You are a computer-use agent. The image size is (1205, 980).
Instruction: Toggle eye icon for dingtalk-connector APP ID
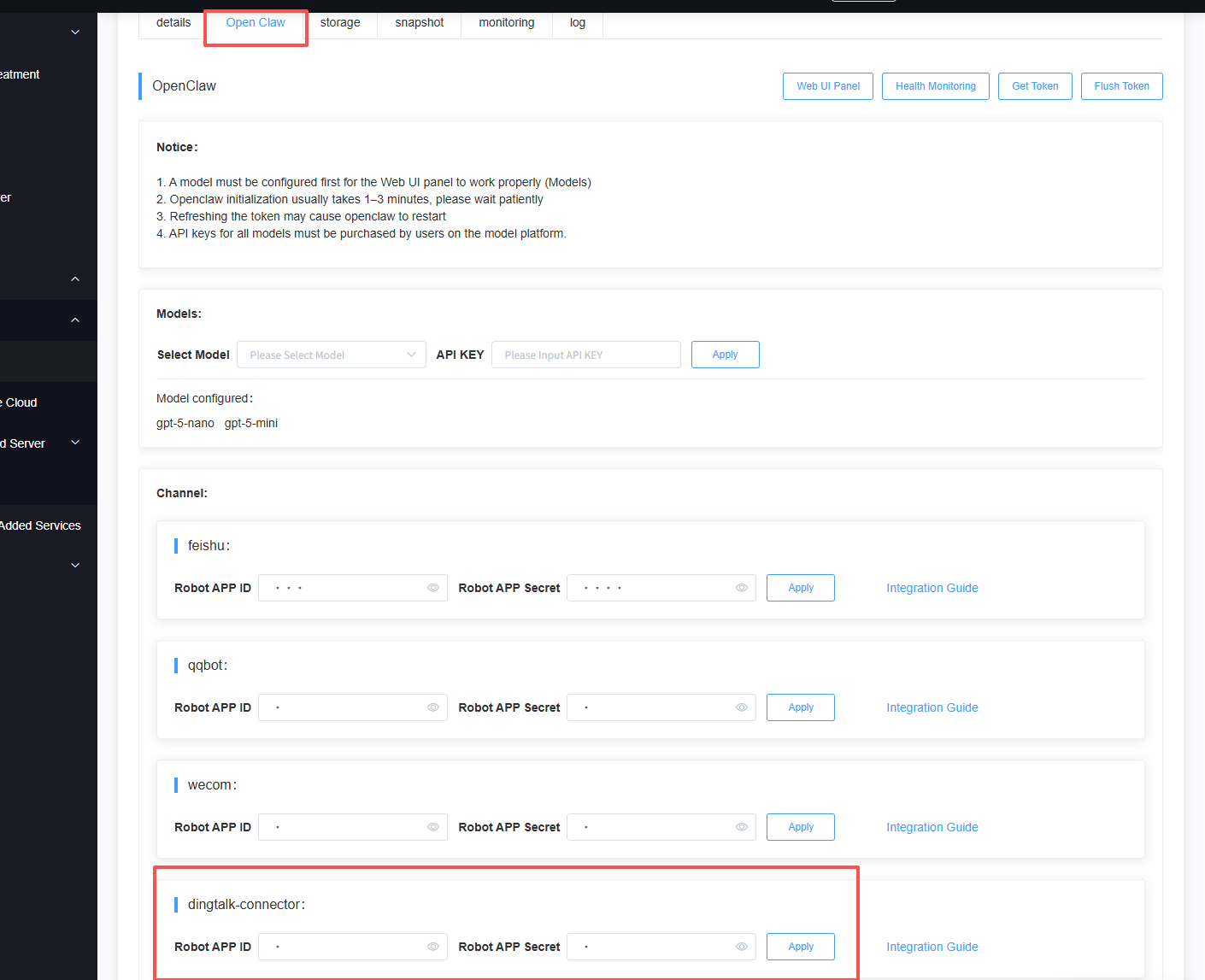pos(433,947)
